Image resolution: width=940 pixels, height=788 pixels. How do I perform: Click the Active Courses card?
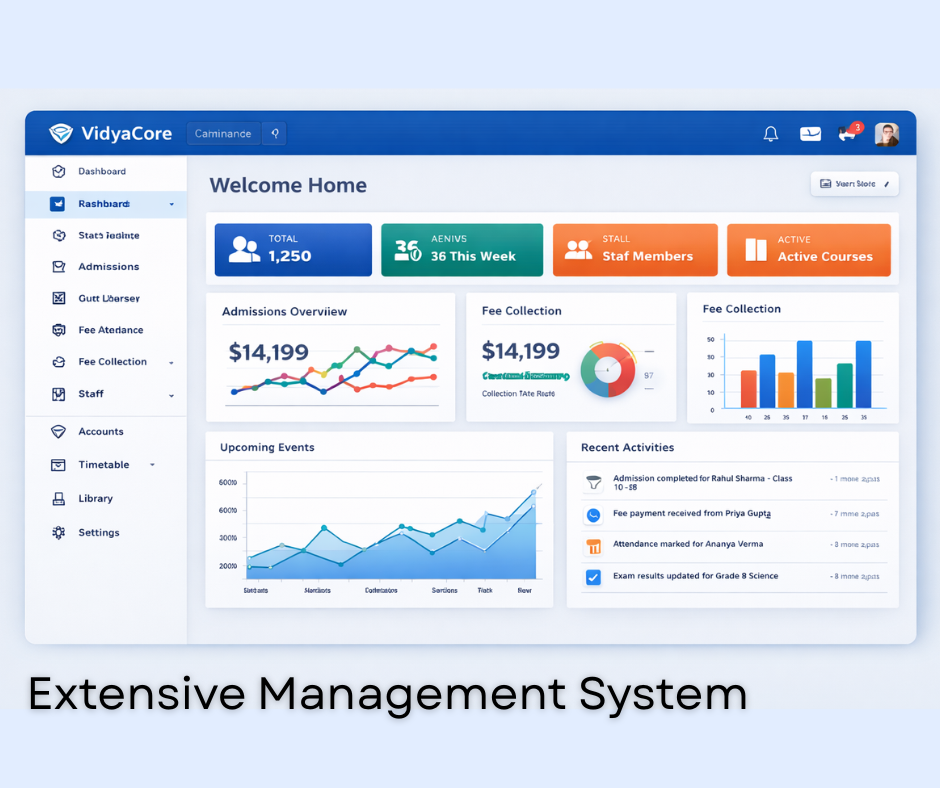(808, 250)
